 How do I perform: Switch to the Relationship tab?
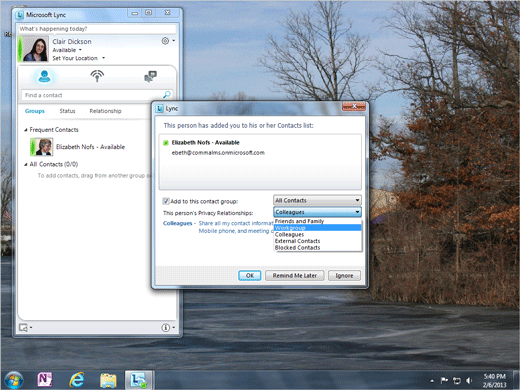[105, 111]
